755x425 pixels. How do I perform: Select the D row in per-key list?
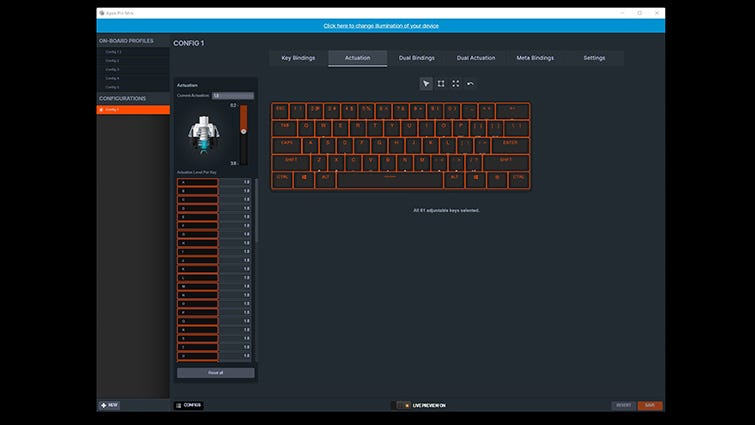tap(214, 208)
